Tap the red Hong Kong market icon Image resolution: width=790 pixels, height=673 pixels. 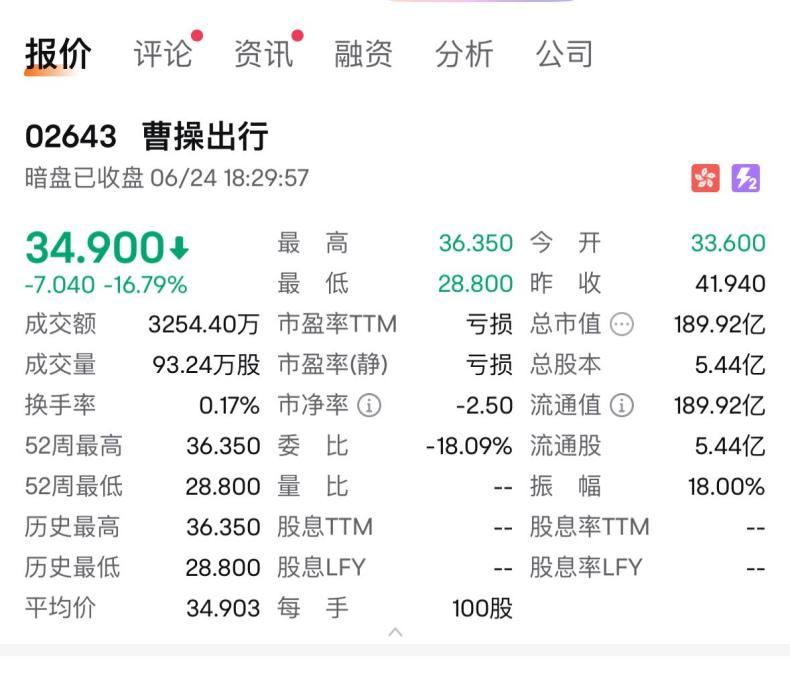coord(705,178)
